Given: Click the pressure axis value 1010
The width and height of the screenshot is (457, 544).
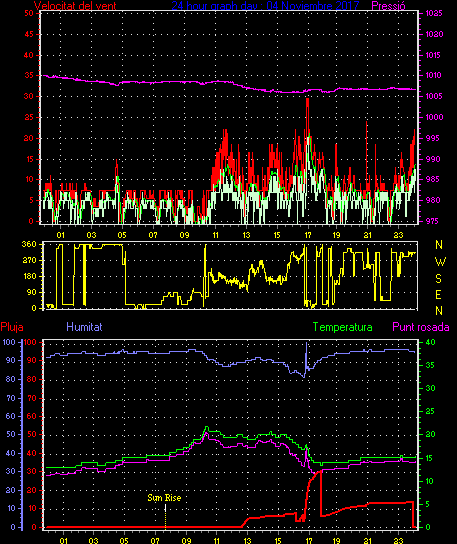Looking at the screenshot, I should click(433, 75).
